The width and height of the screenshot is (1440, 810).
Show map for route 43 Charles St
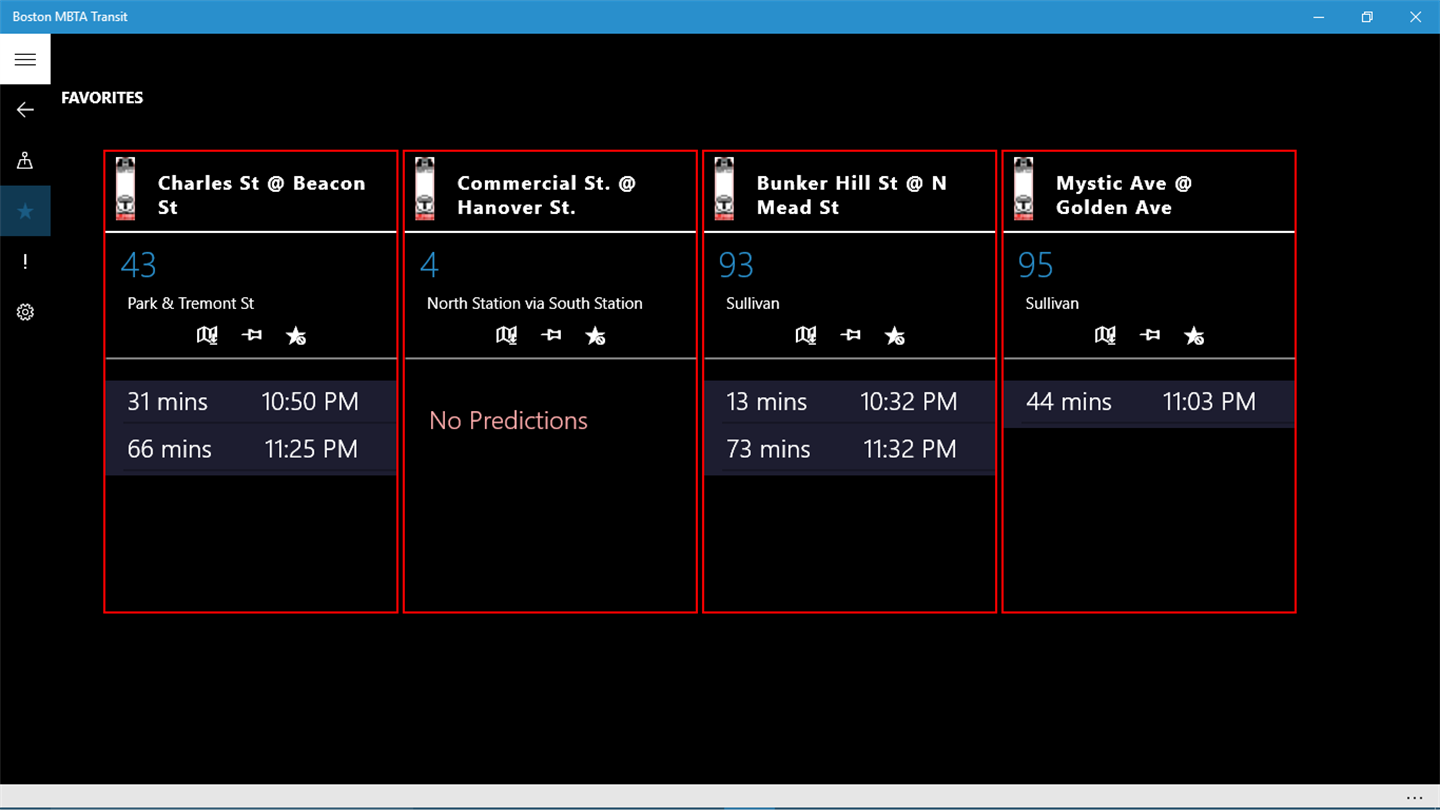click(207, 335)
